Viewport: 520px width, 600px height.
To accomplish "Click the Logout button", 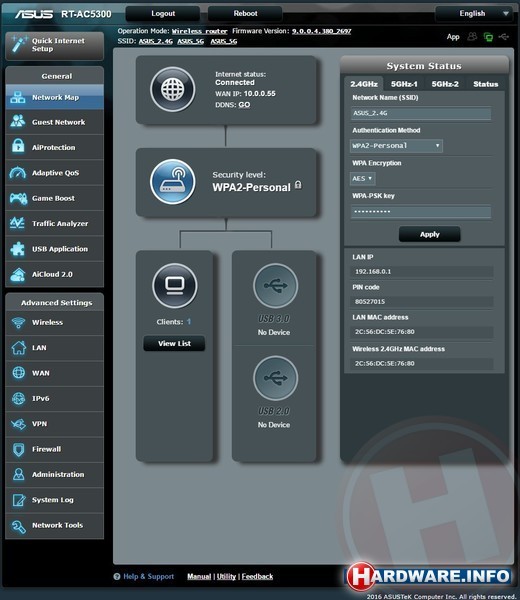I will click(163, 13).
